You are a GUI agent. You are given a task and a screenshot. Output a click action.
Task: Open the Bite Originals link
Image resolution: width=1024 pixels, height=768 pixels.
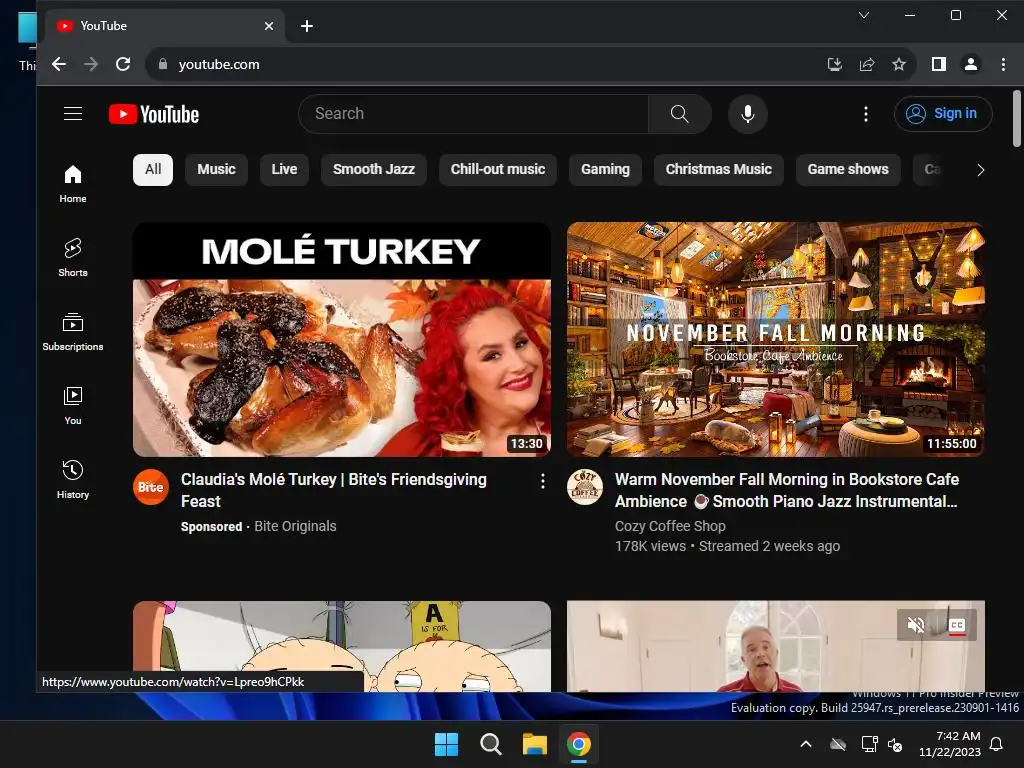(x=295, y=526)
